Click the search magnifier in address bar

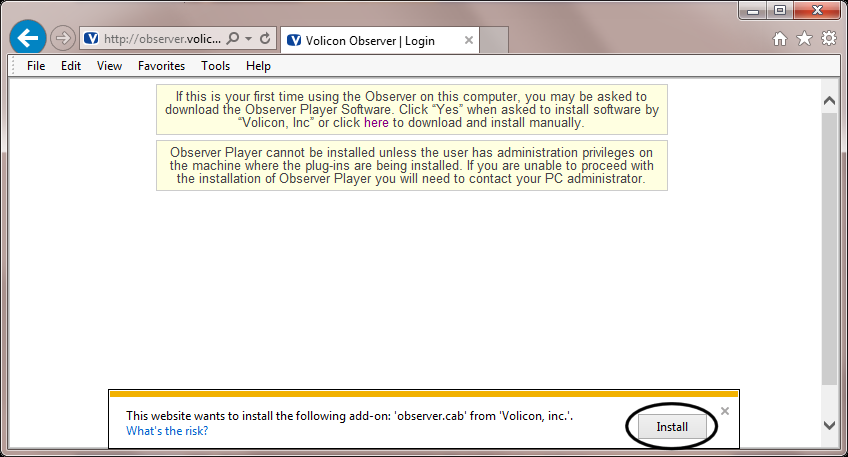pos(233,38)
